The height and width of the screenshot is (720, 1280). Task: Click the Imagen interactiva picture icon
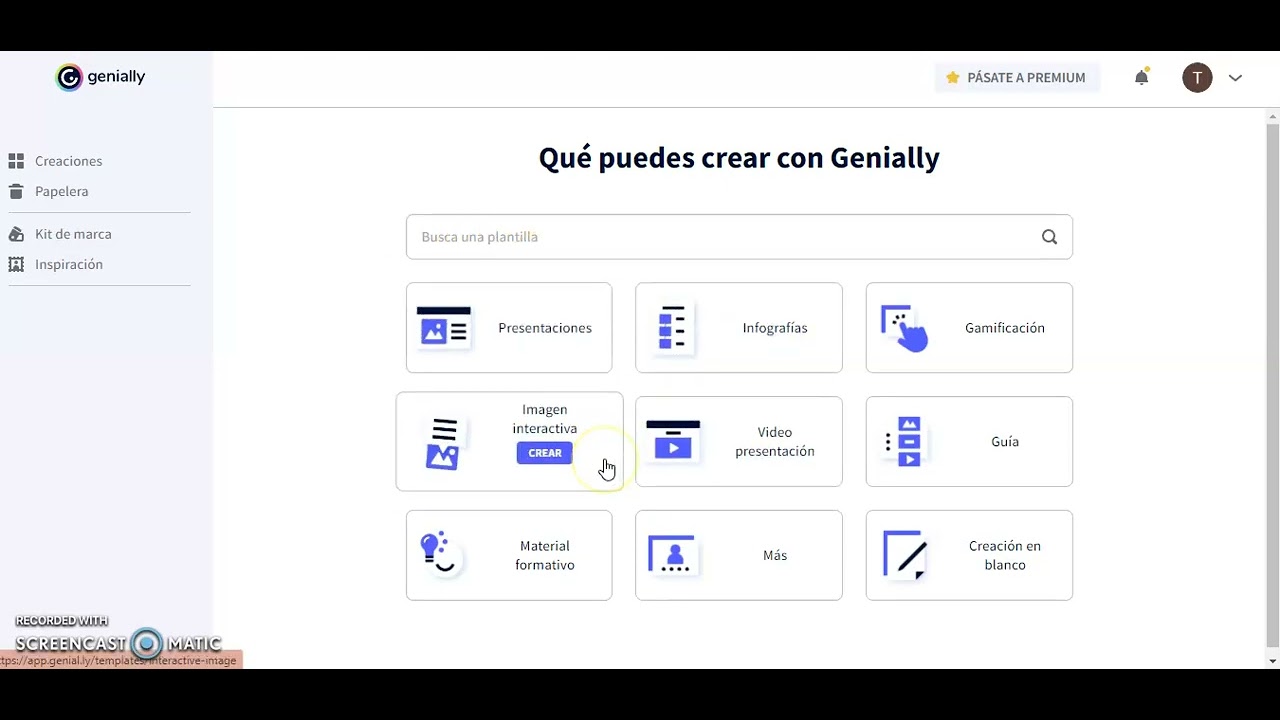pos(442,444)
